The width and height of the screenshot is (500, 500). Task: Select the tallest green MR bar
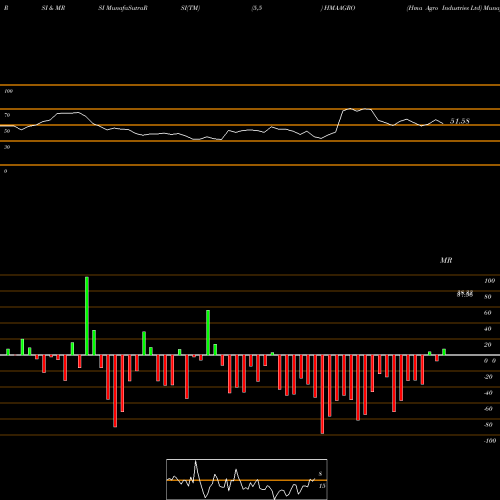tap(87, 316)
